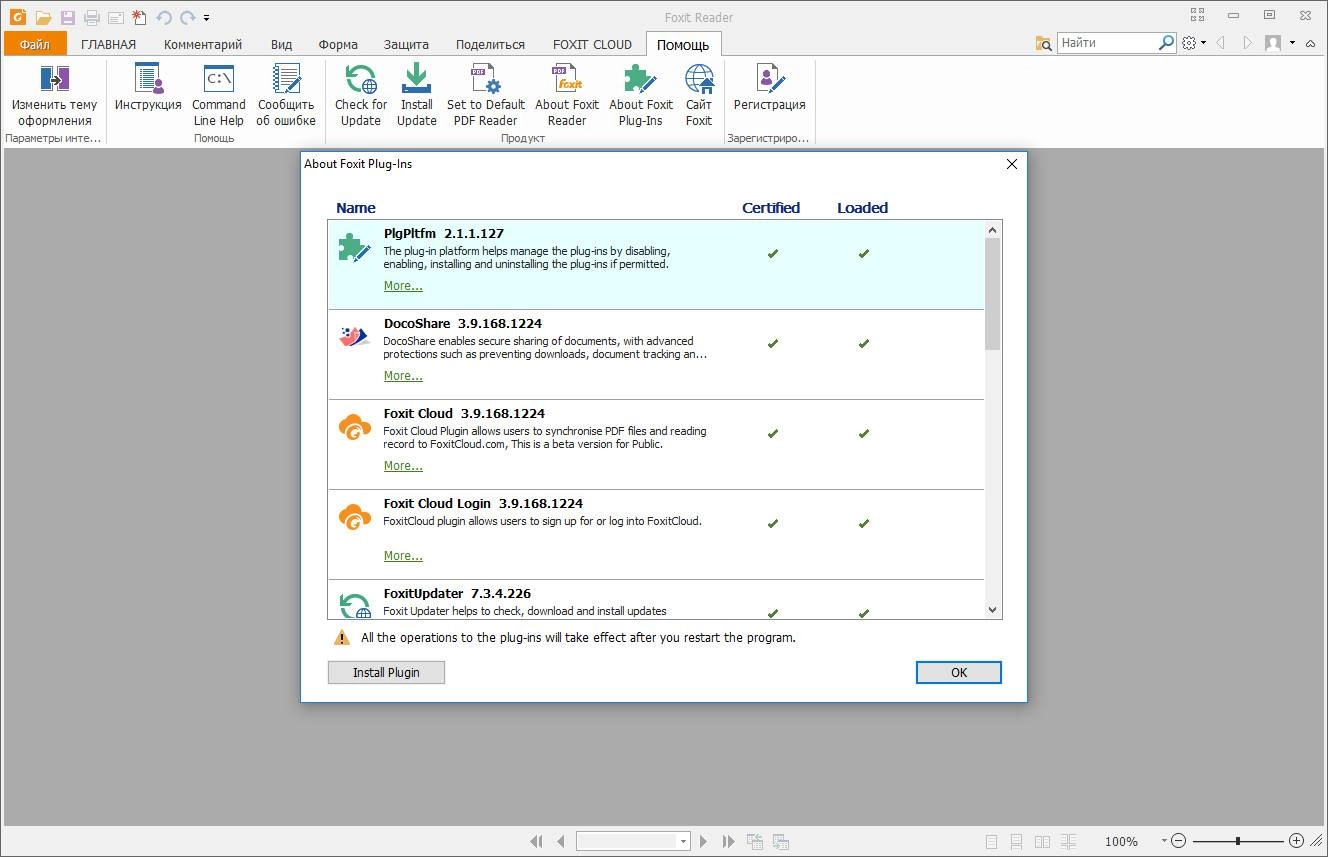Click single page view icon in status bar
This screenshot has height=857, width=1328.
coord(991,842)
